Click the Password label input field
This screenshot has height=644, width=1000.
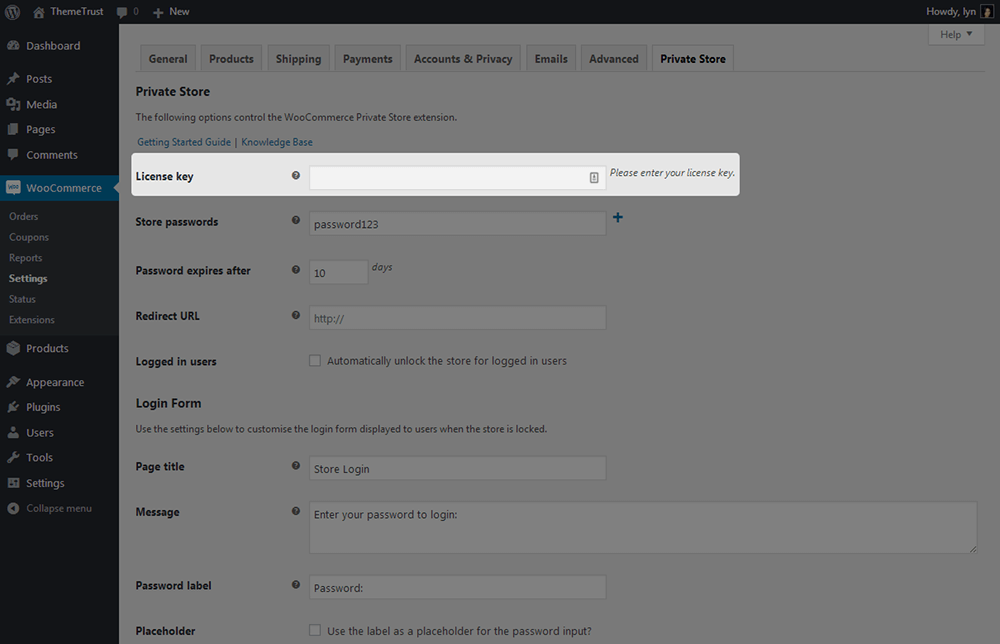click(x=457, y=587)
